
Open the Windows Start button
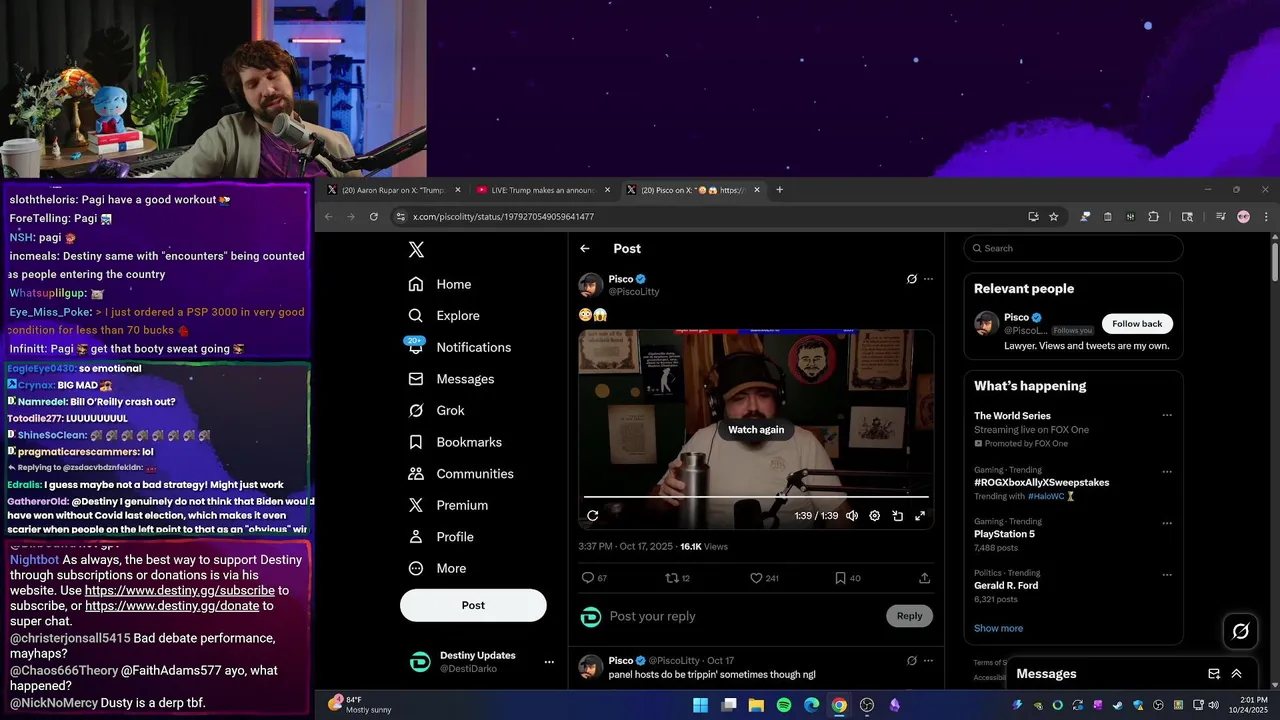click(x=701, y=705)
